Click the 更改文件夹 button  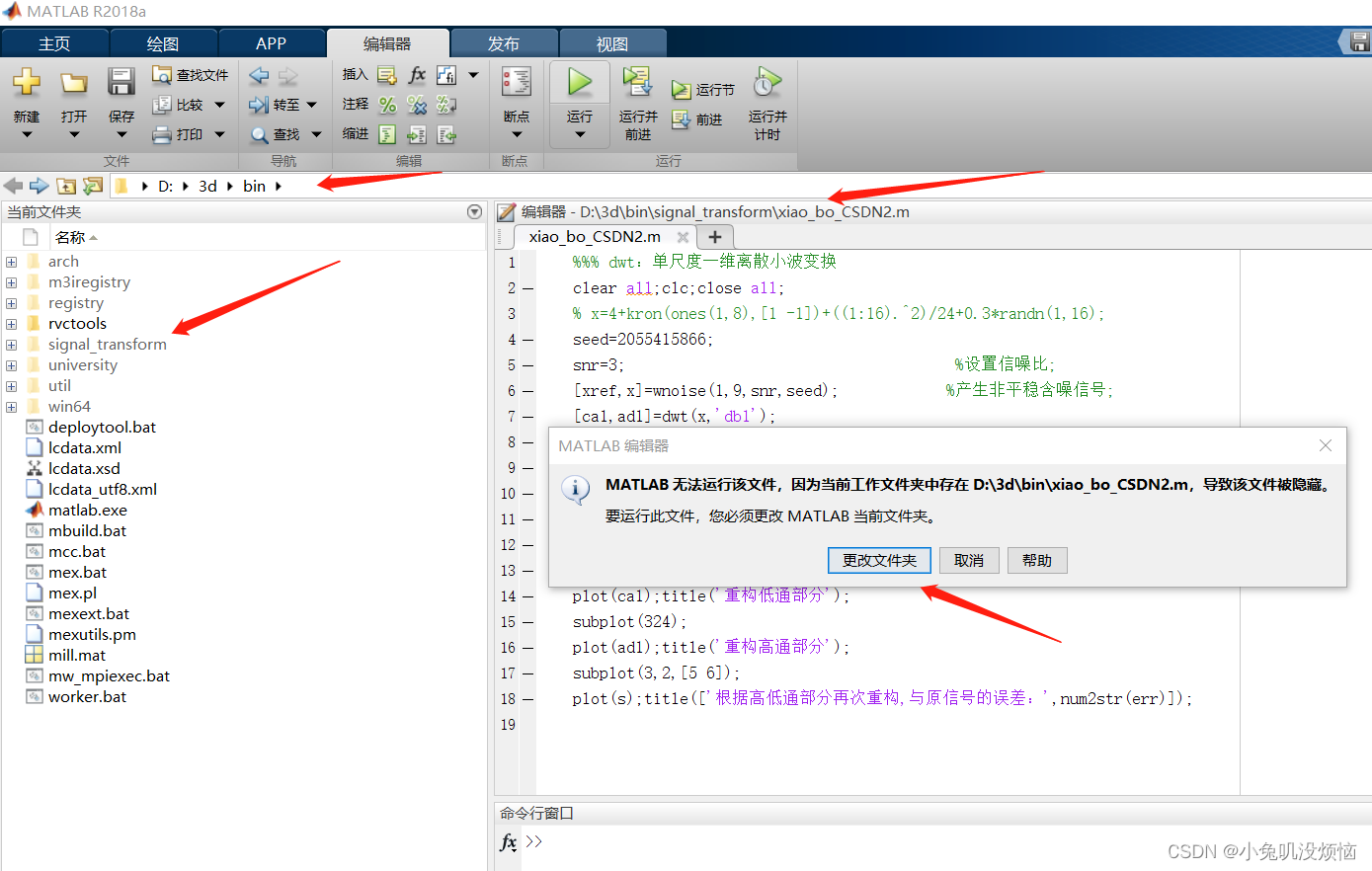879,560
